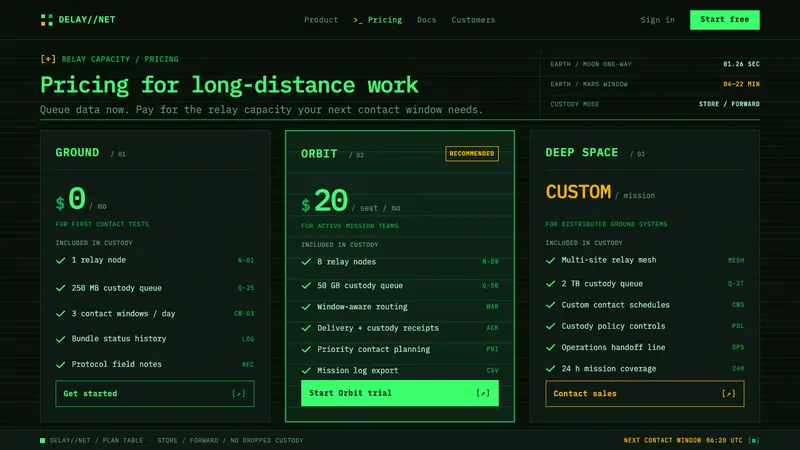Click checkmark beside Bundle status history
This screenshot has height=450, width=800.
click(61, 339)
